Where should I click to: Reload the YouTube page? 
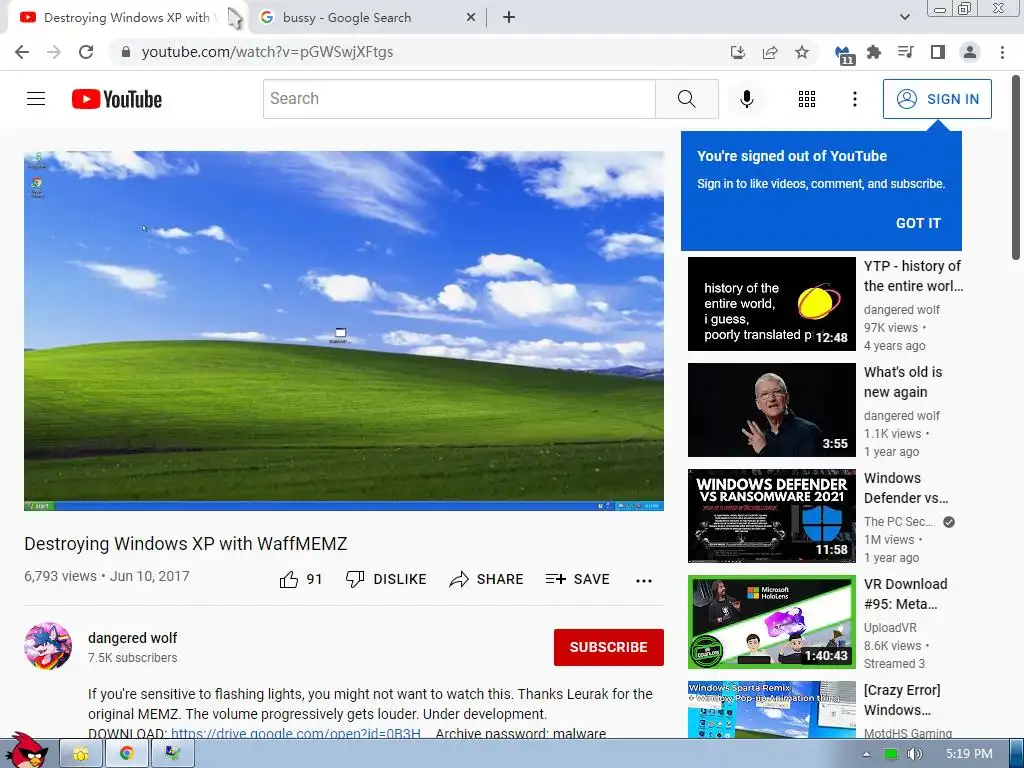tap(86, 52)
